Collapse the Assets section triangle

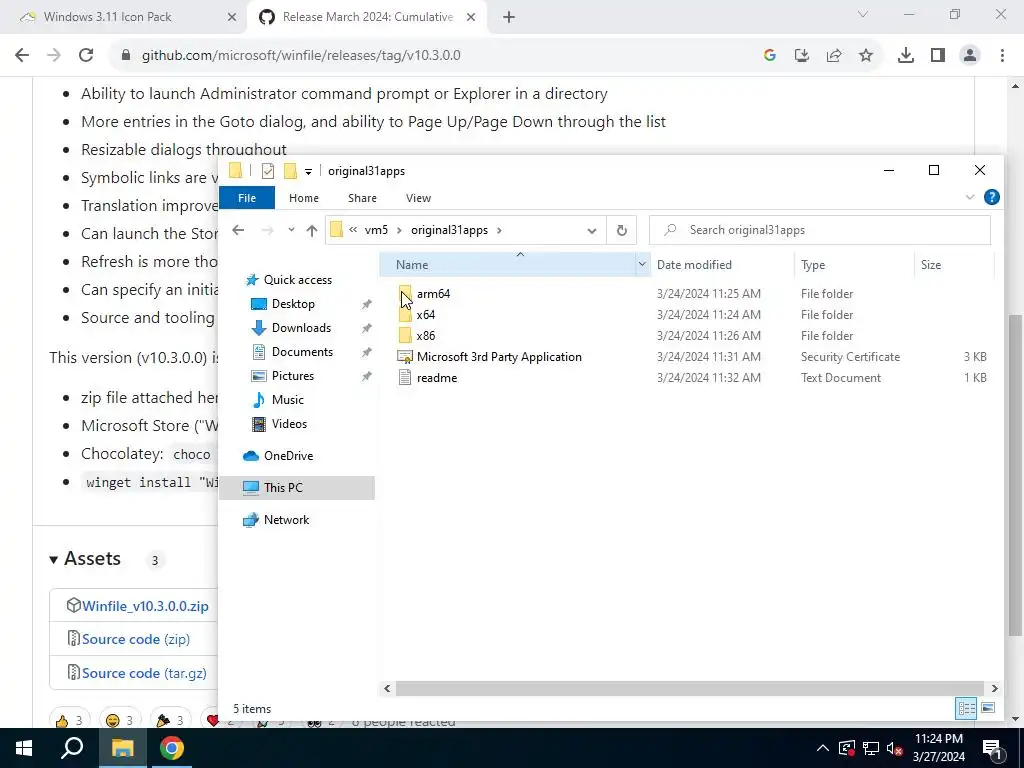54,560
